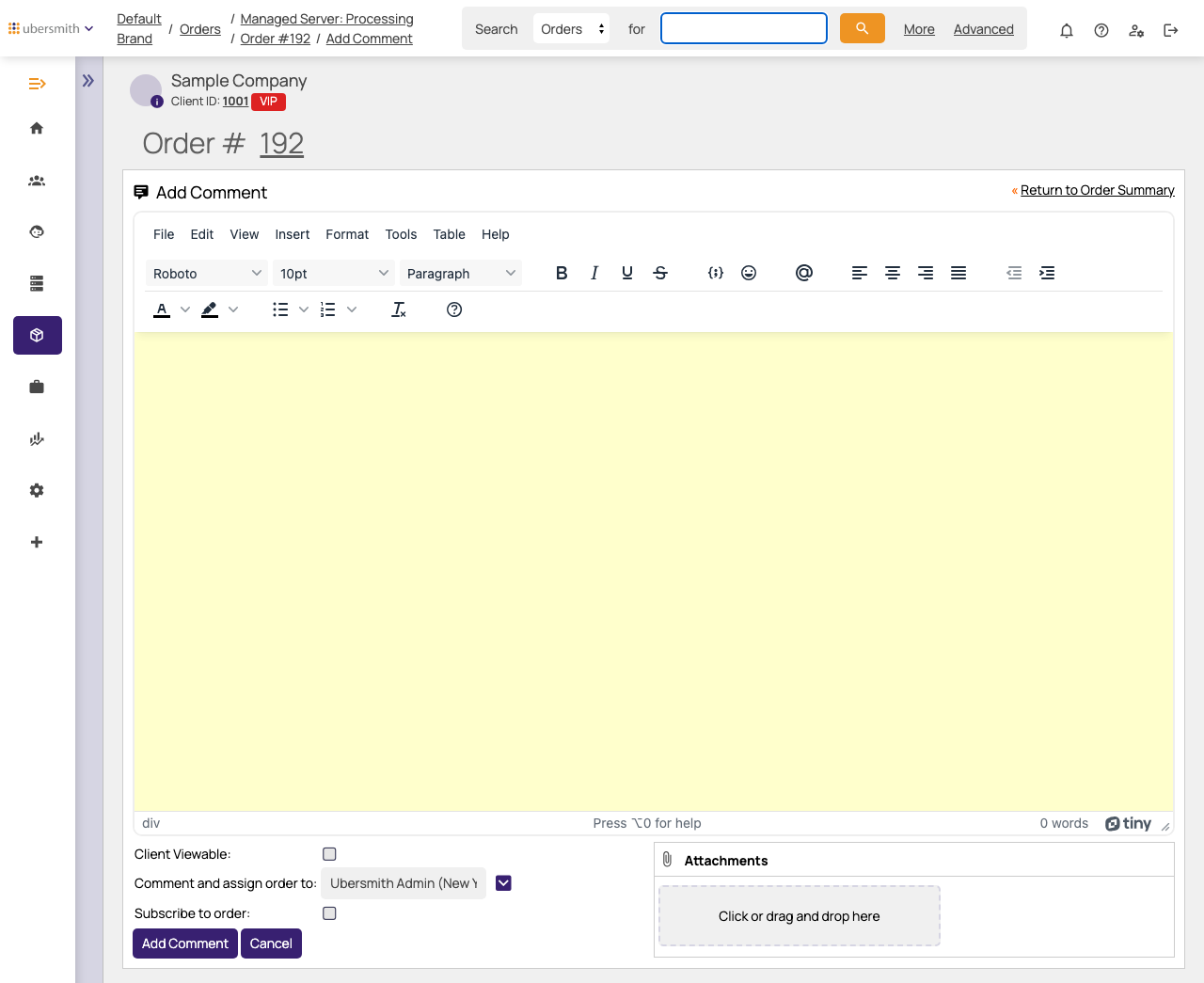The height and width of the screenshot is (983, 1204).
Task: Go to Home in the sidebar
Action: pos(37,128)
